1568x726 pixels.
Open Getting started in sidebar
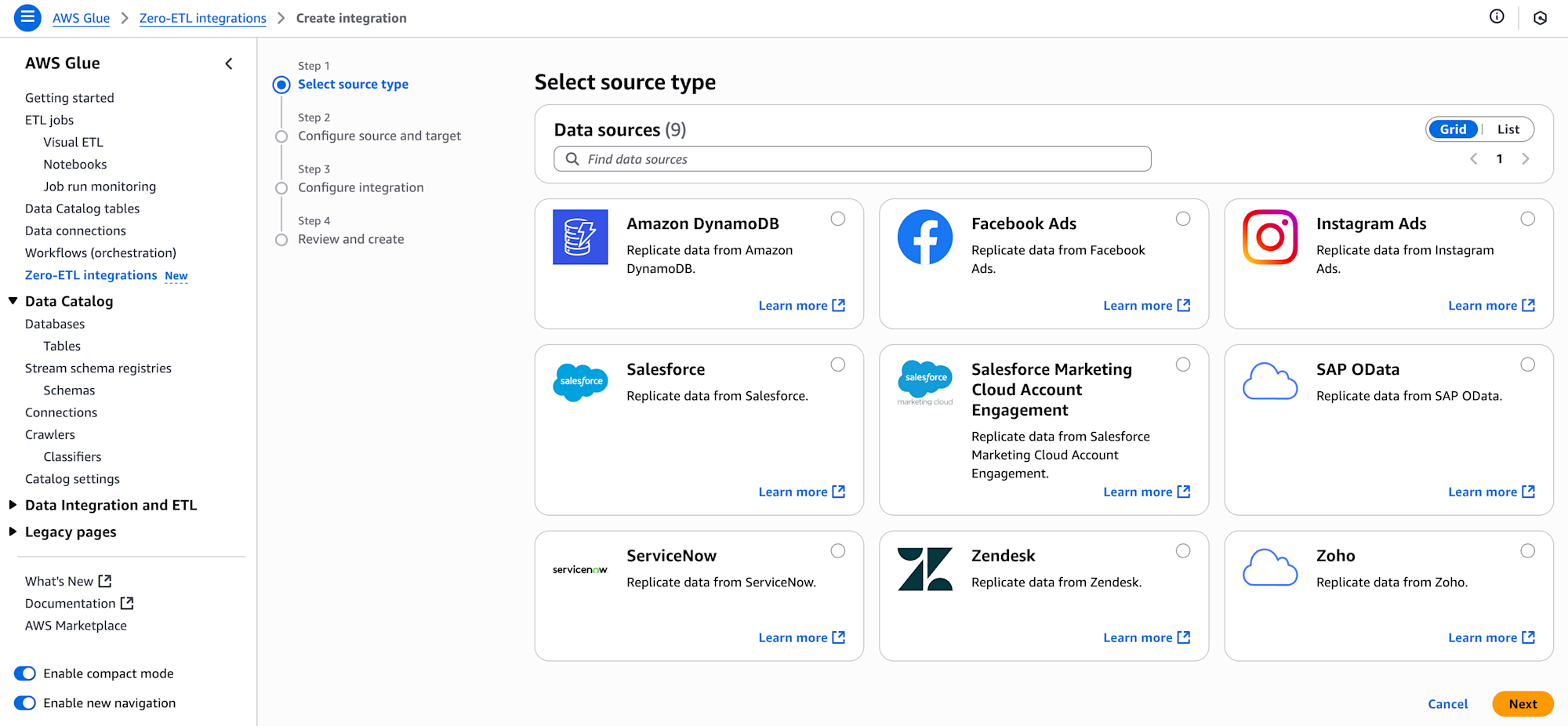(70, 98)
